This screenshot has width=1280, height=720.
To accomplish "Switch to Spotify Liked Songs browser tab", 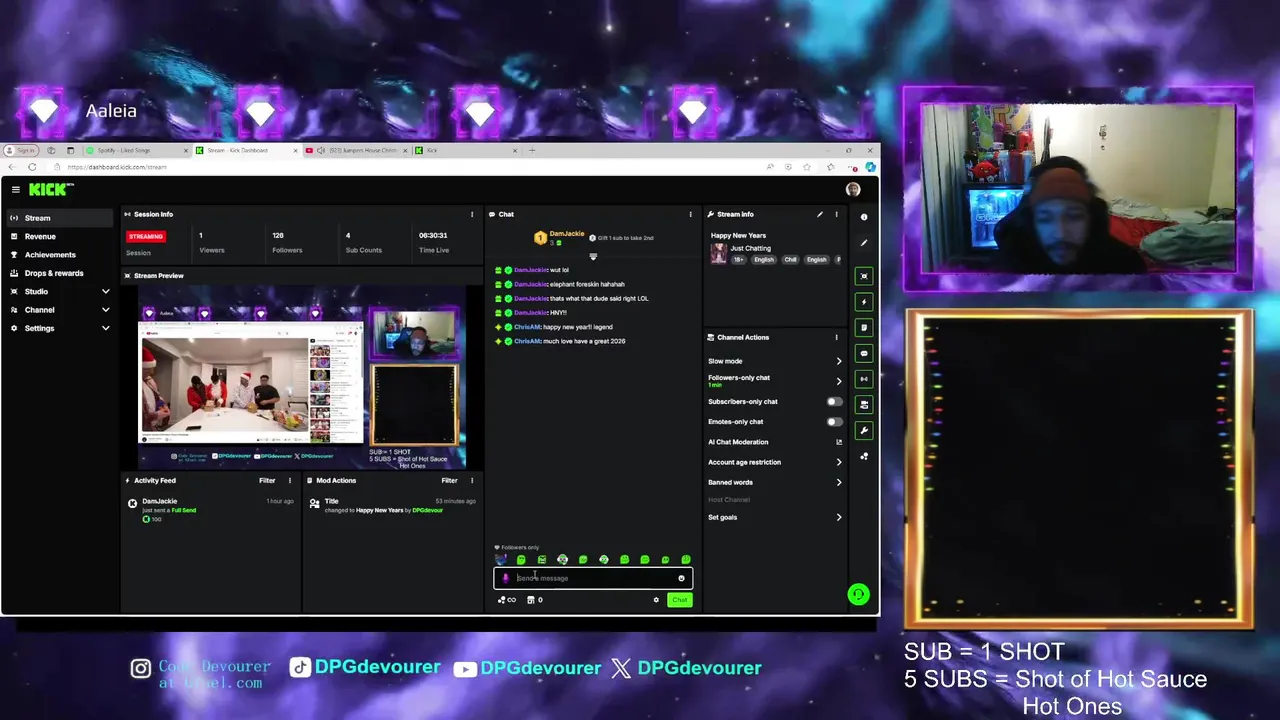I will tap(137, 150).
